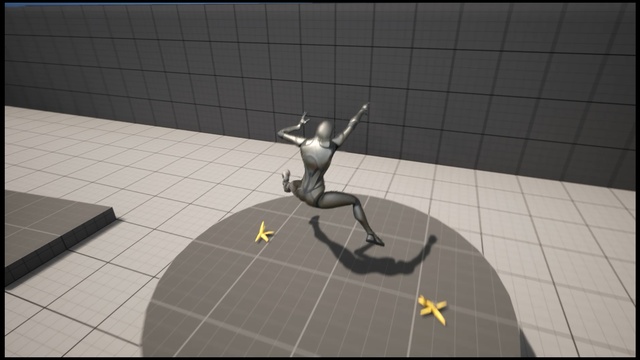This screenshot has height=360, width=640.
Task: Click the mannequin's raised right hand
Action: point(364,108)
